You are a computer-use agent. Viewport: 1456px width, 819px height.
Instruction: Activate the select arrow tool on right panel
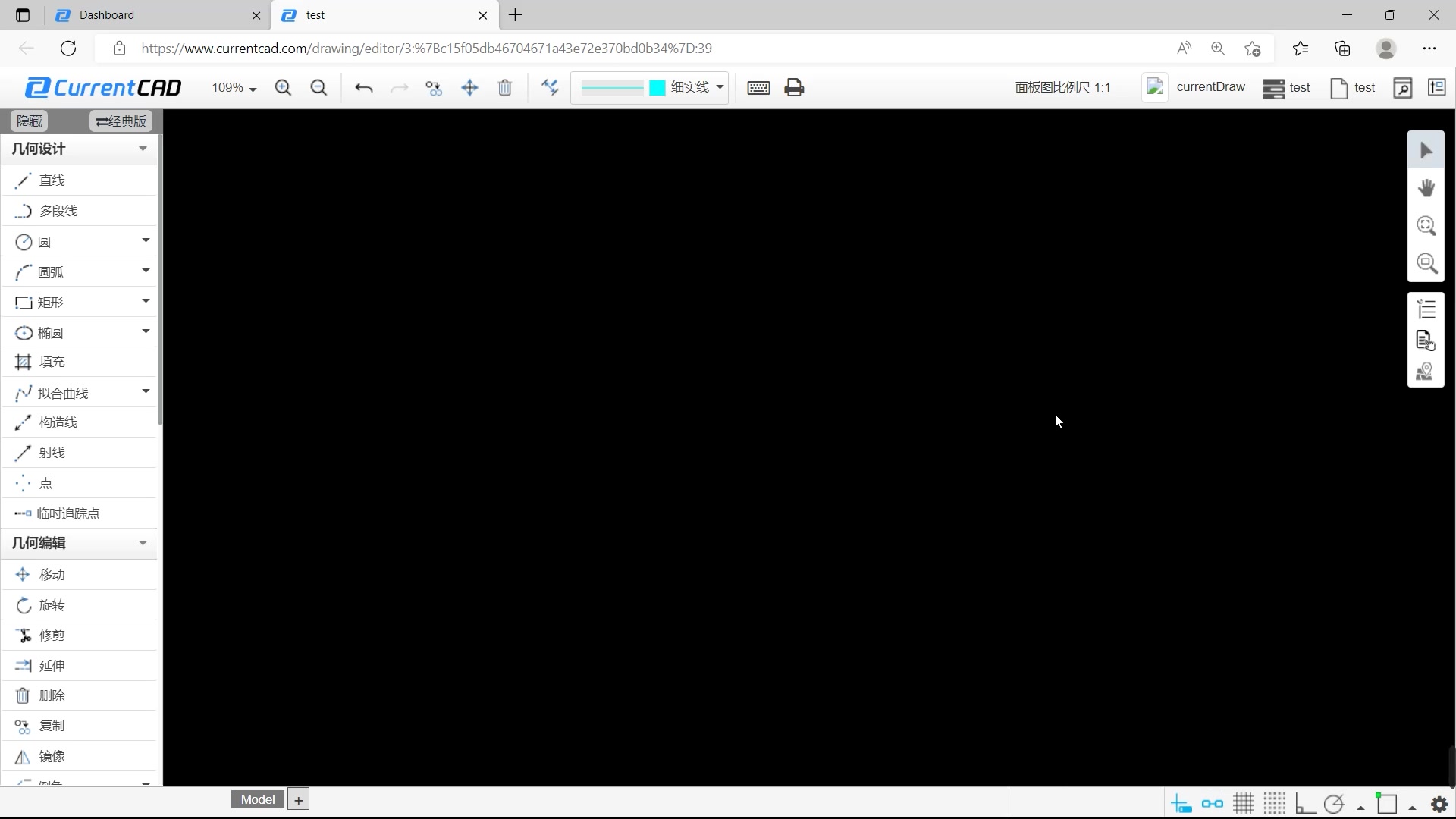[x=1426, y=150]
